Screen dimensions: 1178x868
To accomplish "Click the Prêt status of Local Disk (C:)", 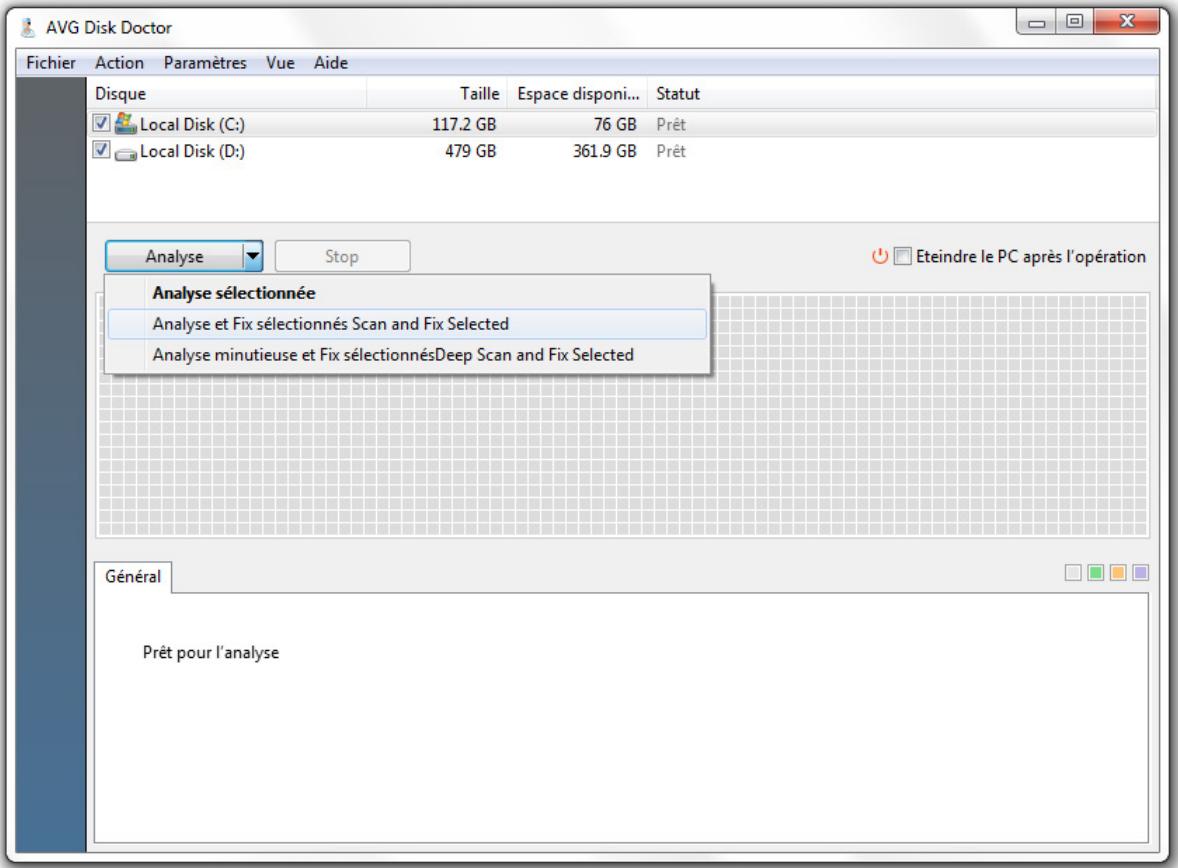I will pos(671,124).
